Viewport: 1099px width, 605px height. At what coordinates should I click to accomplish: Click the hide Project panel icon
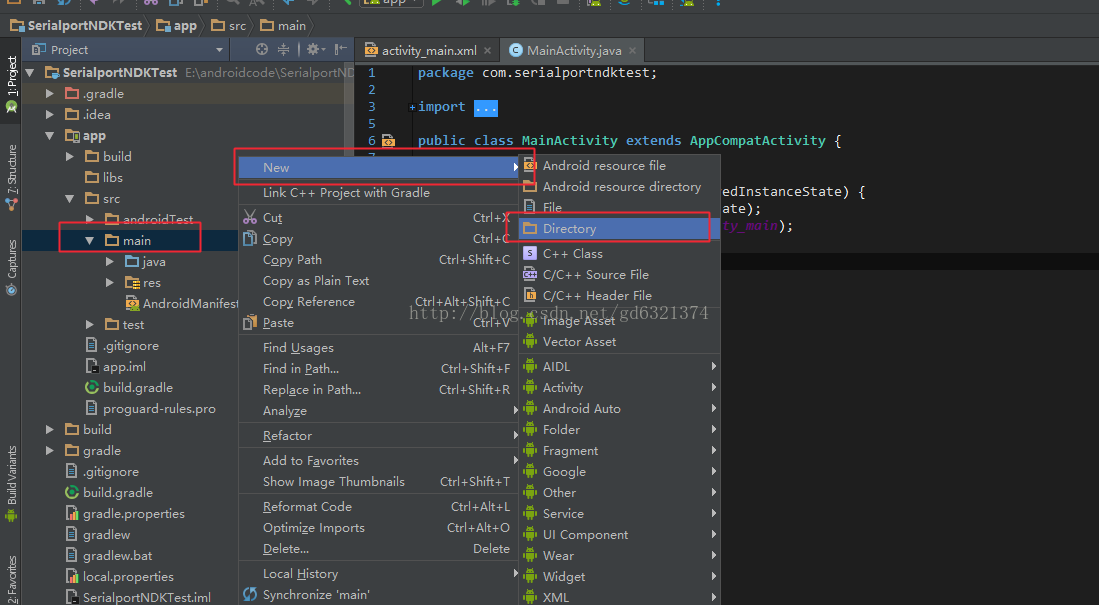(341, 49)
